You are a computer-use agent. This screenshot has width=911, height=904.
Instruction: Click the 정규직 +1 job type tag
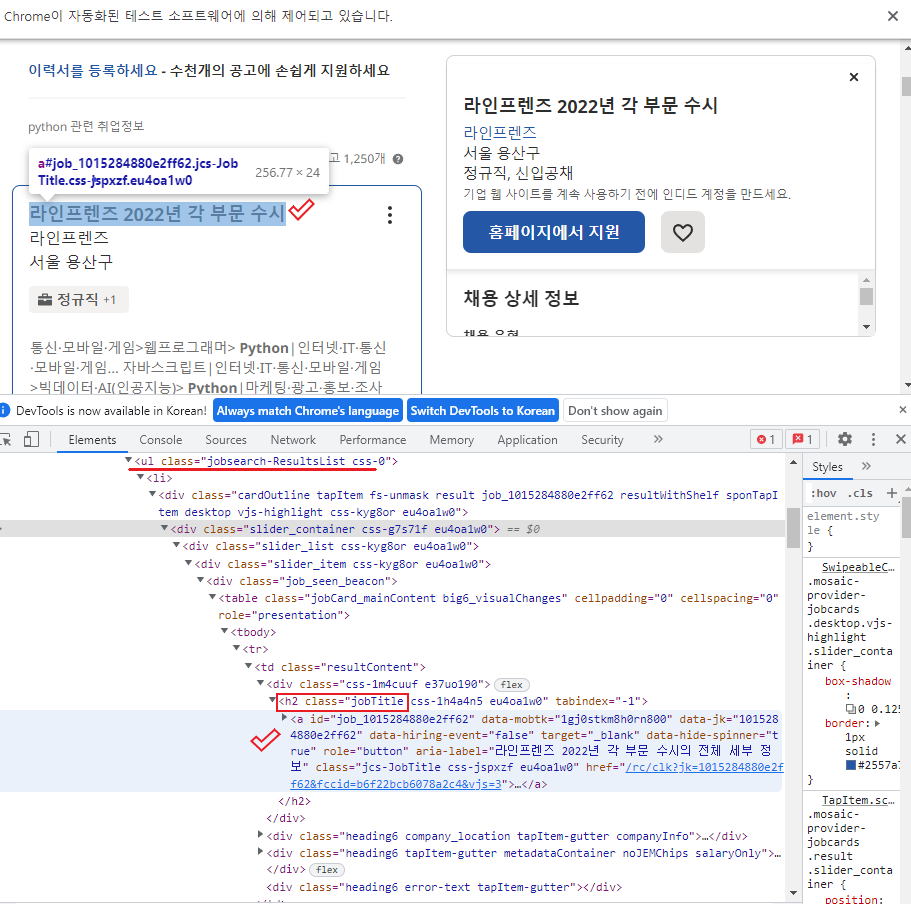coord(78,300)
